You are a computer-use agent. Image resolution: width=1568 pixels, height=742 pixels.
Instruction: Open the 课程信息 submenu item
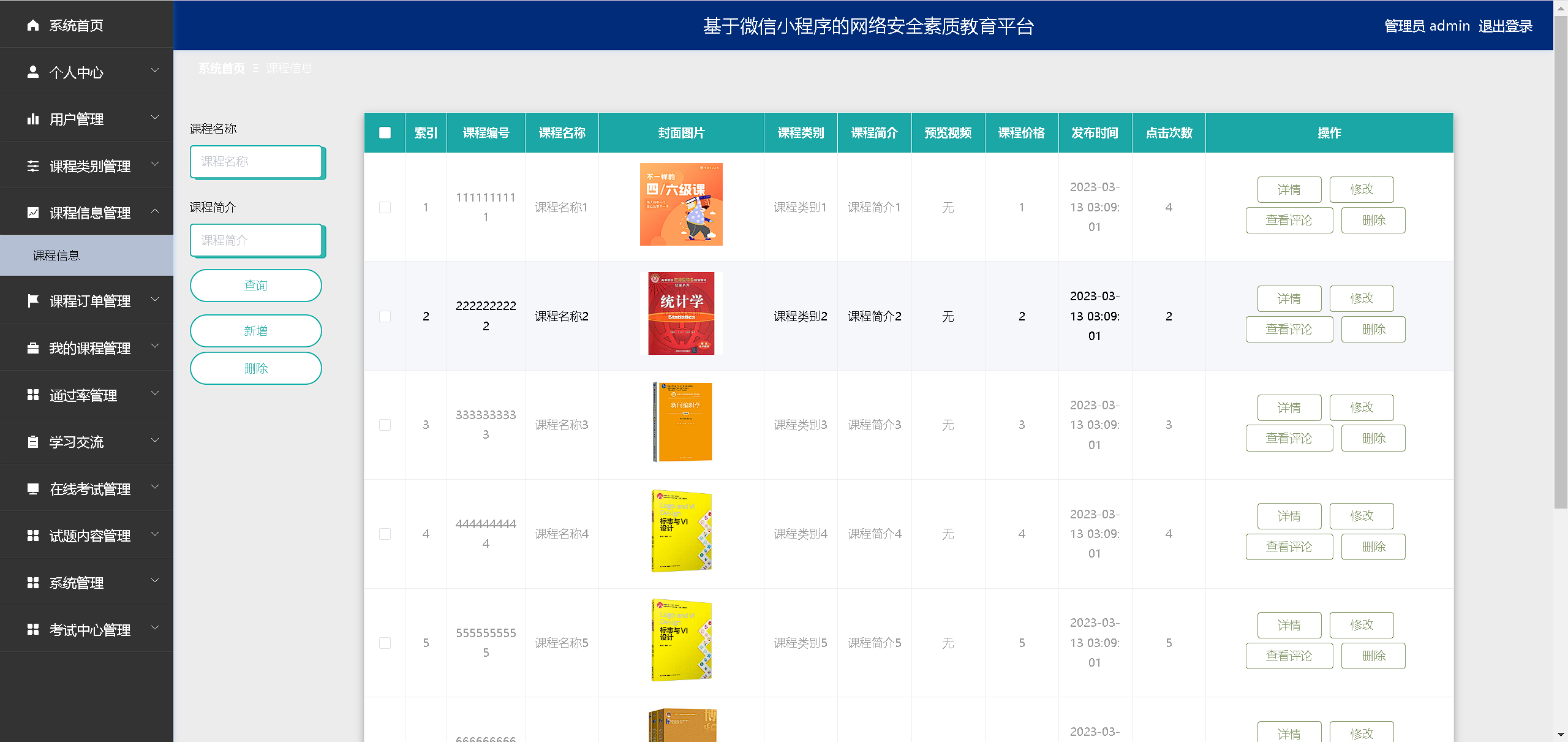(56, 256)
